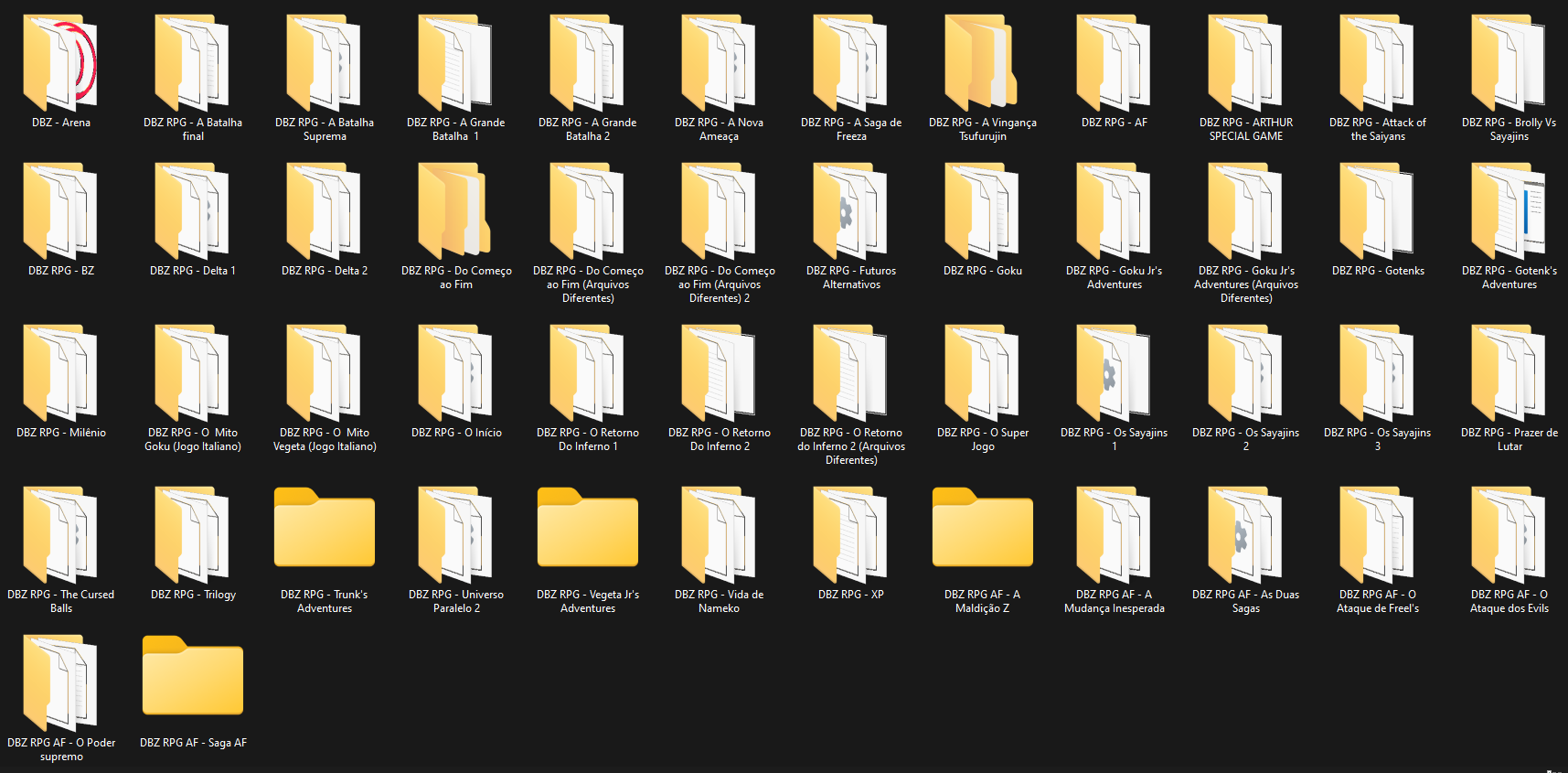Click the DBZ RPG AF - Saga AF folder
Viewport: 1568px width, 773px height.
click(x=192, y=676)
